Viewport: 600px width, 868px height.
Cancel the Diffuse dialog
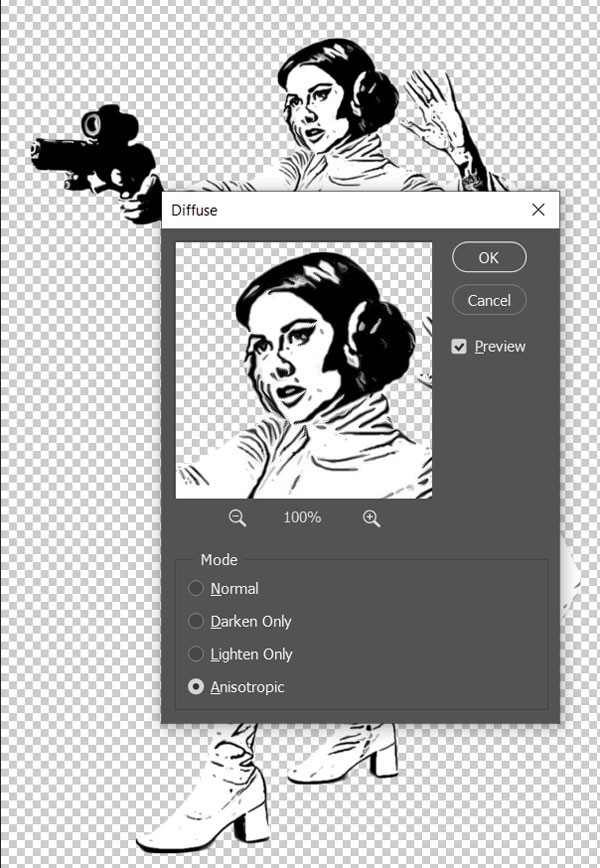click(x=489, y=300)
